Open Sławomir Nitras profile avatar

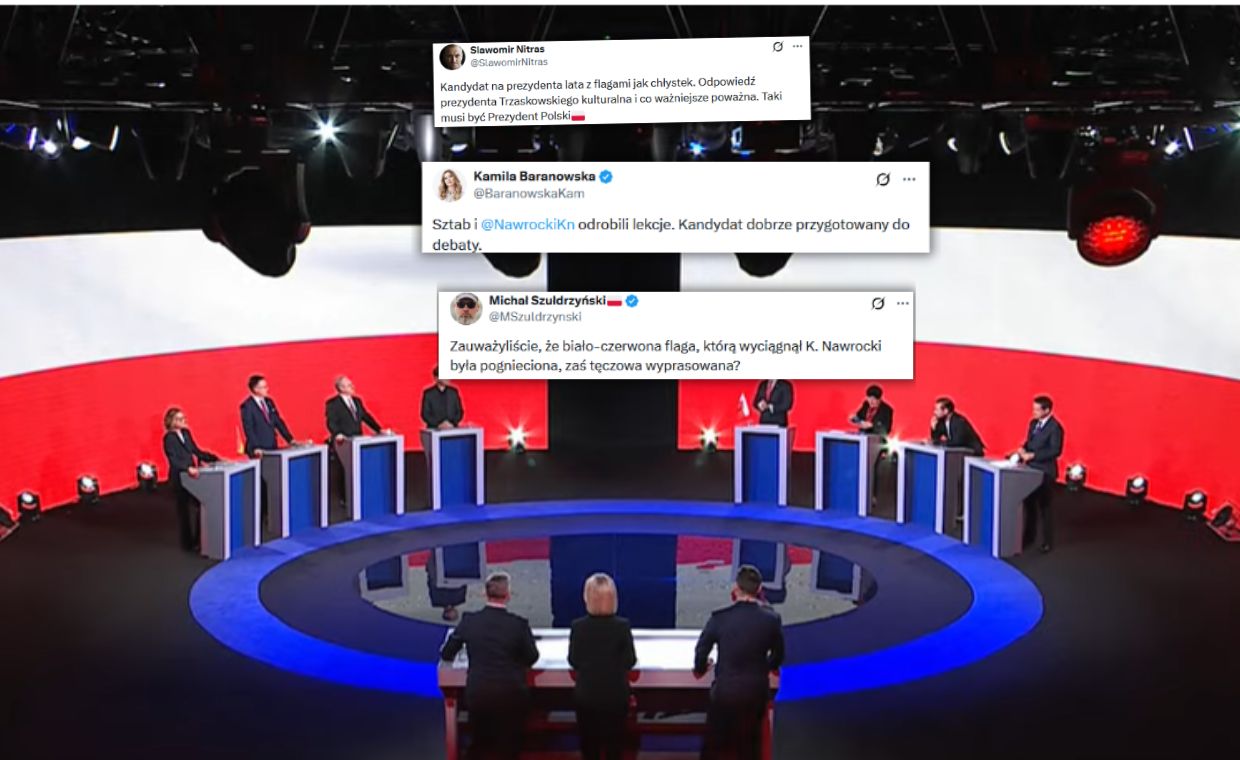pos(452,57)
